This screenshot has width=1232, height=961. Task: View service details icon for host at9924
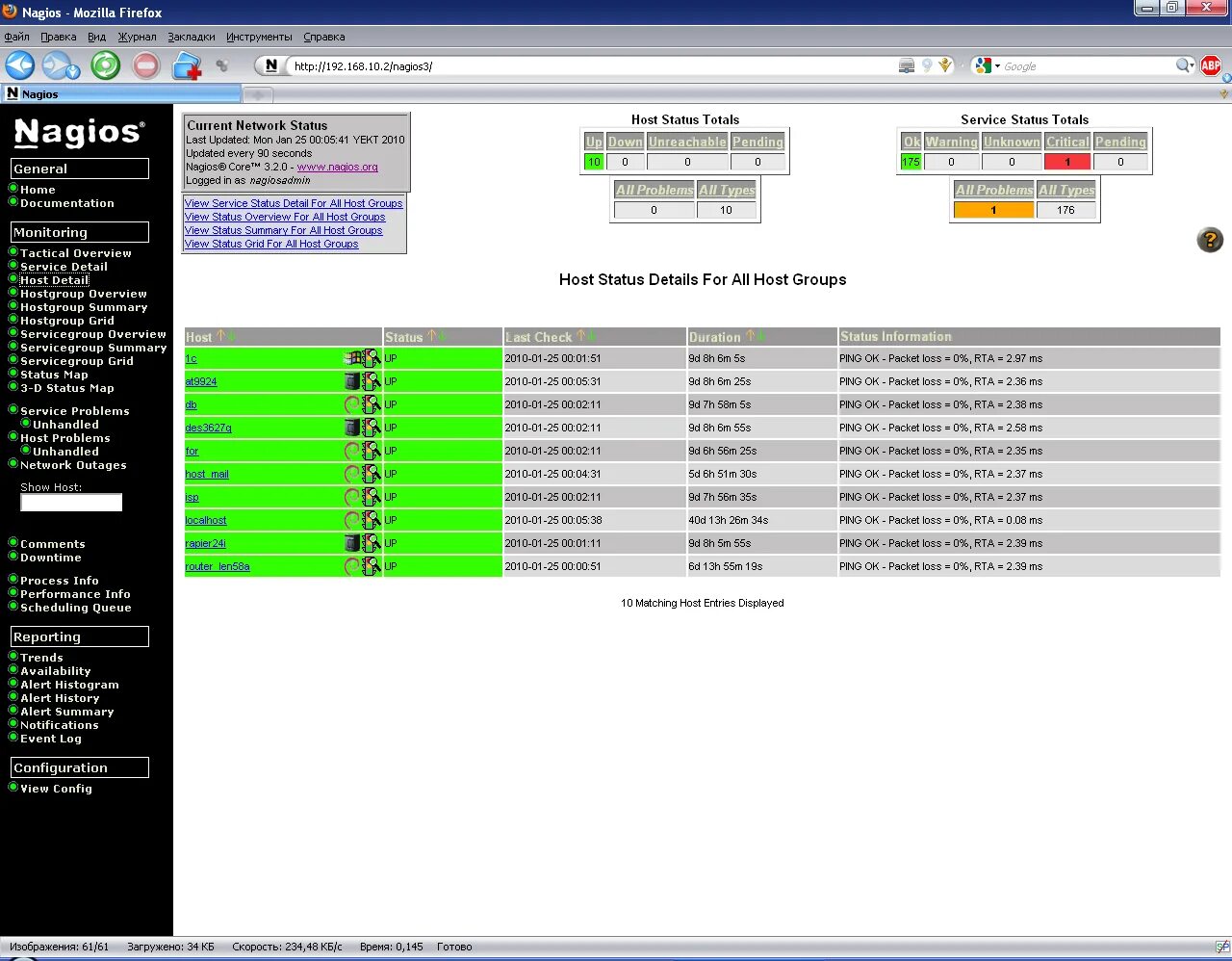pyautogui.click(x=372, y=381)
